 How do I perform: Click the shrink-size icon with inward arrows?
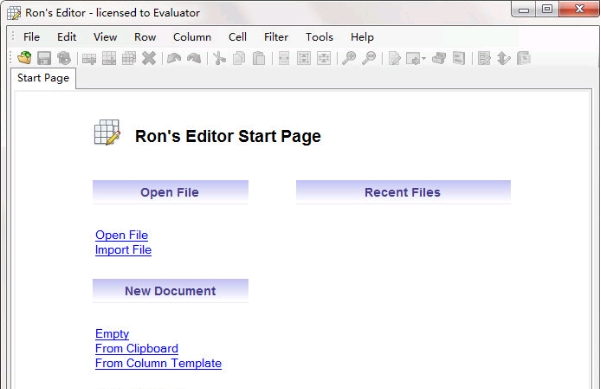[x=324, y=58]
